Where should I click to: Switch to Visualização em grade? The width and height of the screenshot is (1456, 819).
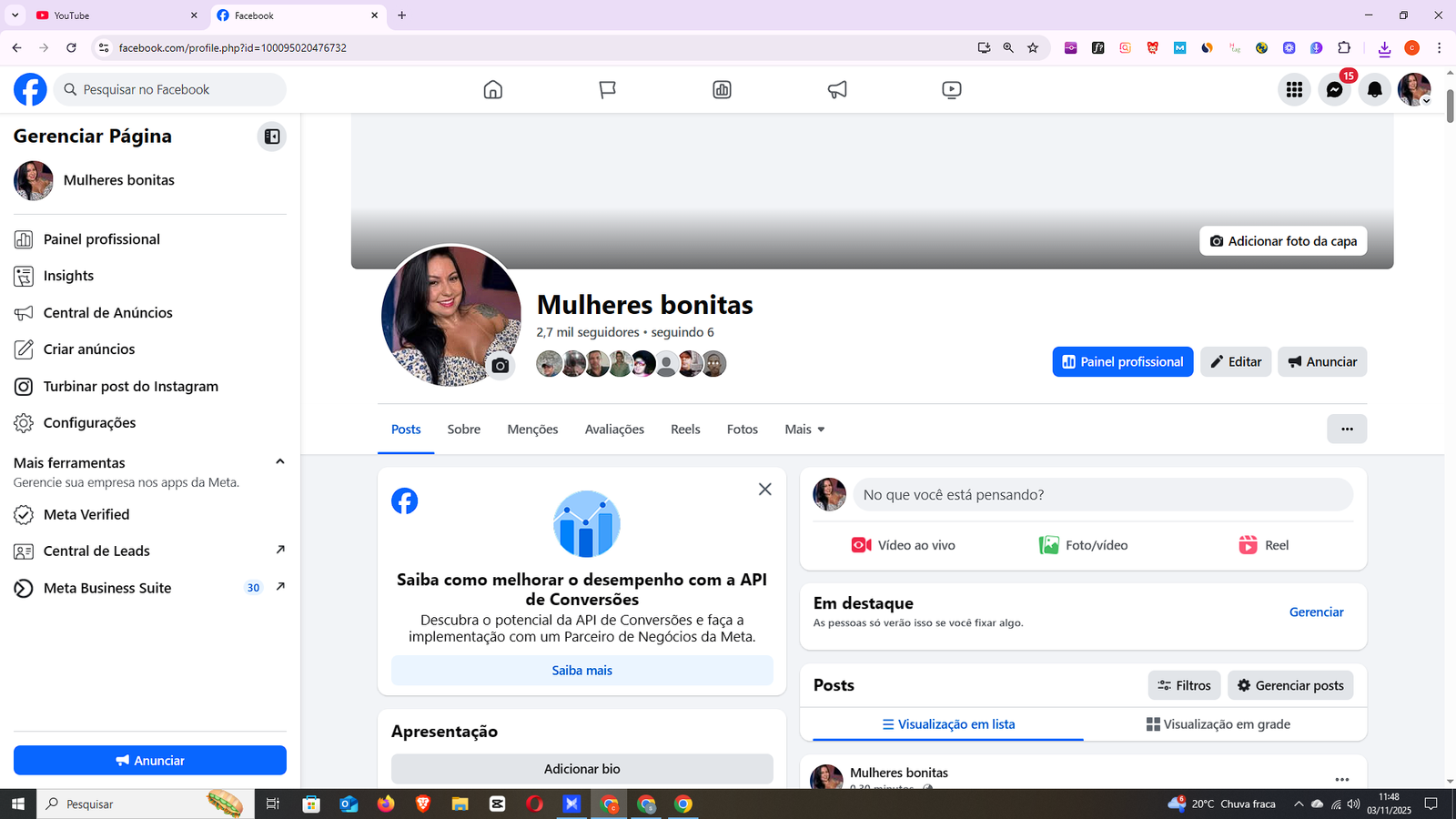pos(1218,724)
